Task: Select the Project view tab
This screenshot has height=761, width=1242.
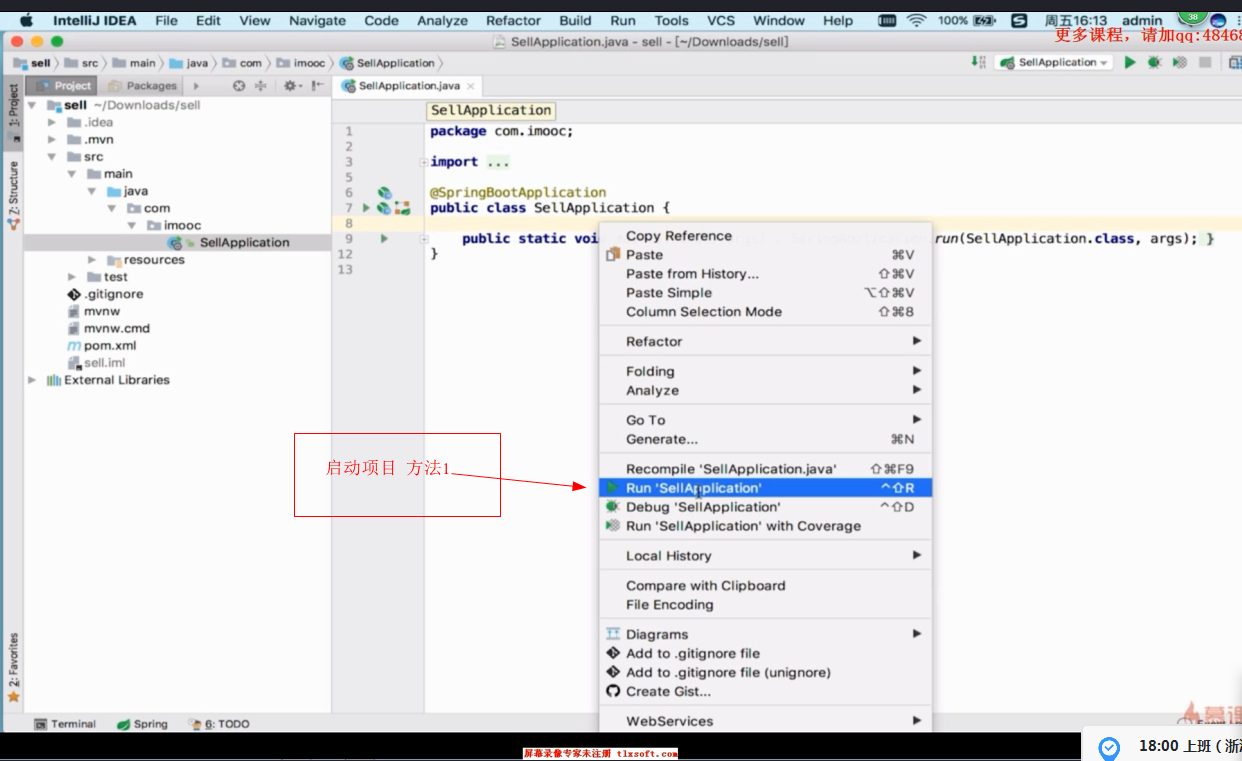Action: click(63, 86)
